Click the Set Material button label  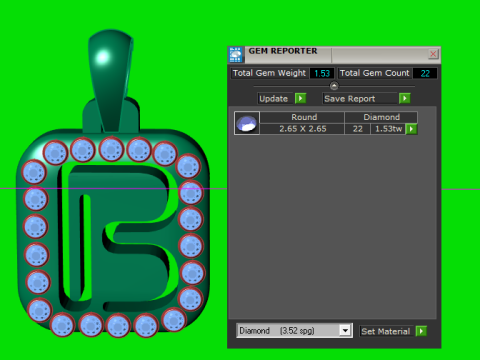[386, 331]
